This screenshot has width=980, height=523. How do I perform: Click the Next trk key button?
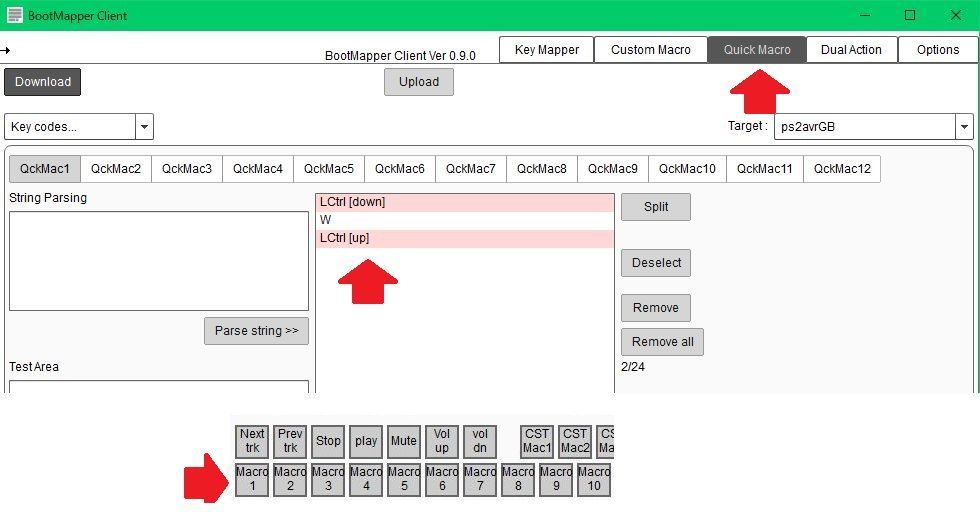pyautogui.click(x=252, y=441)
